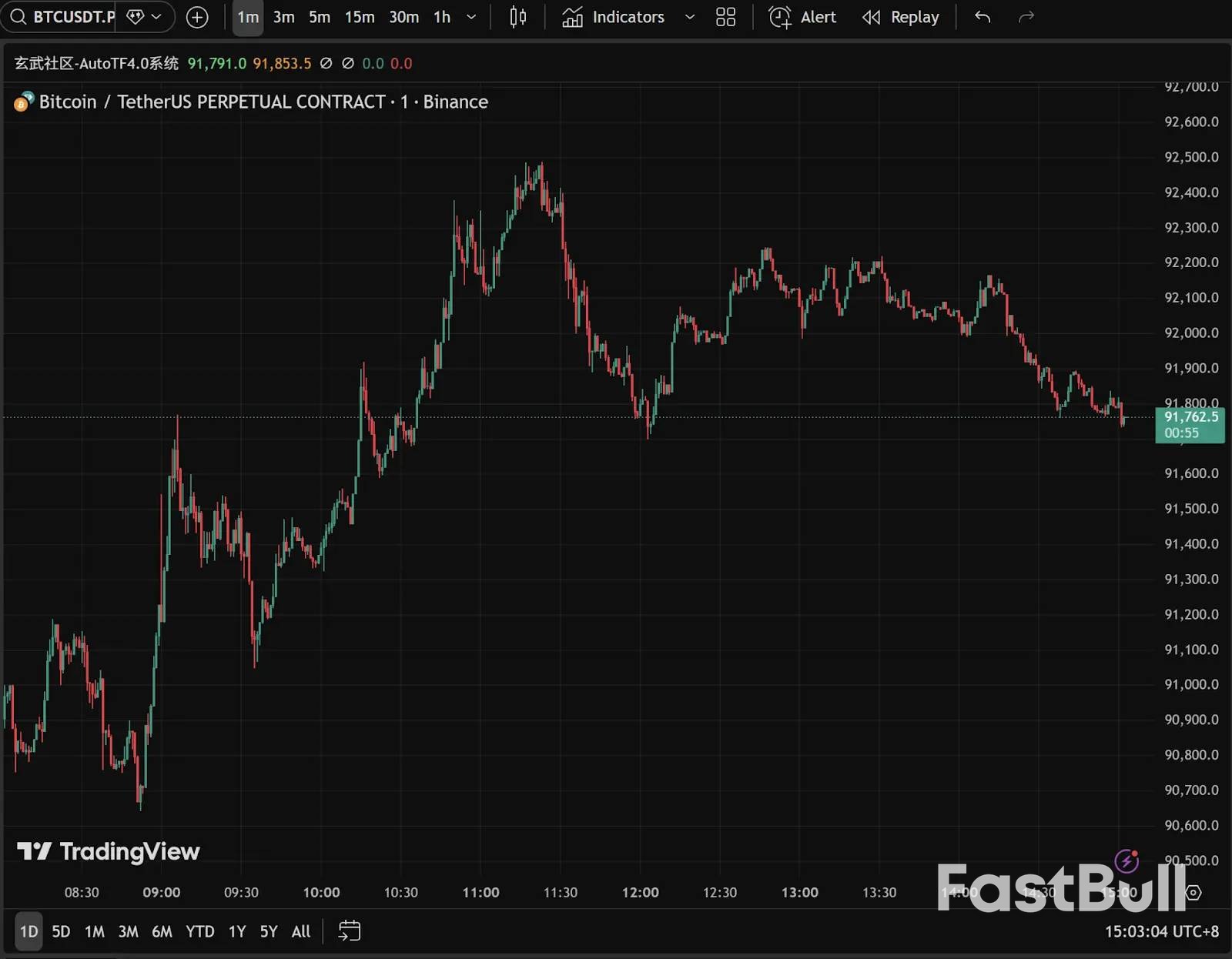
Task: Select the 1h timeframe
Action: click(x=442, y=17)
